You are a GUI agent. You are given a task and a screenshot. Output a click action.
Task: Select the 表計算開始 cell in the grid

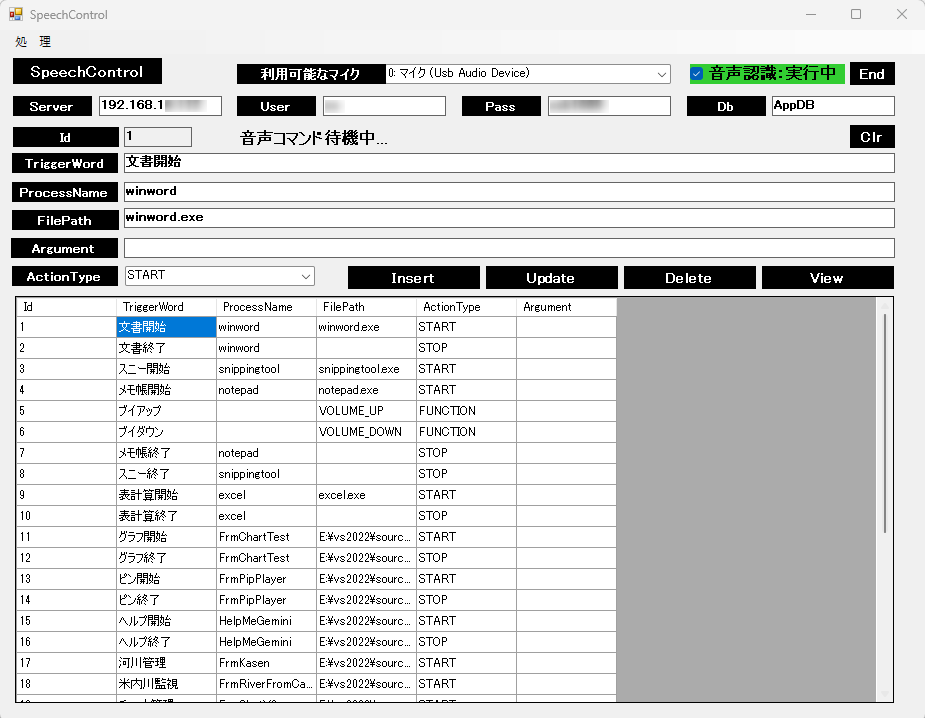[x=166, y=495]
